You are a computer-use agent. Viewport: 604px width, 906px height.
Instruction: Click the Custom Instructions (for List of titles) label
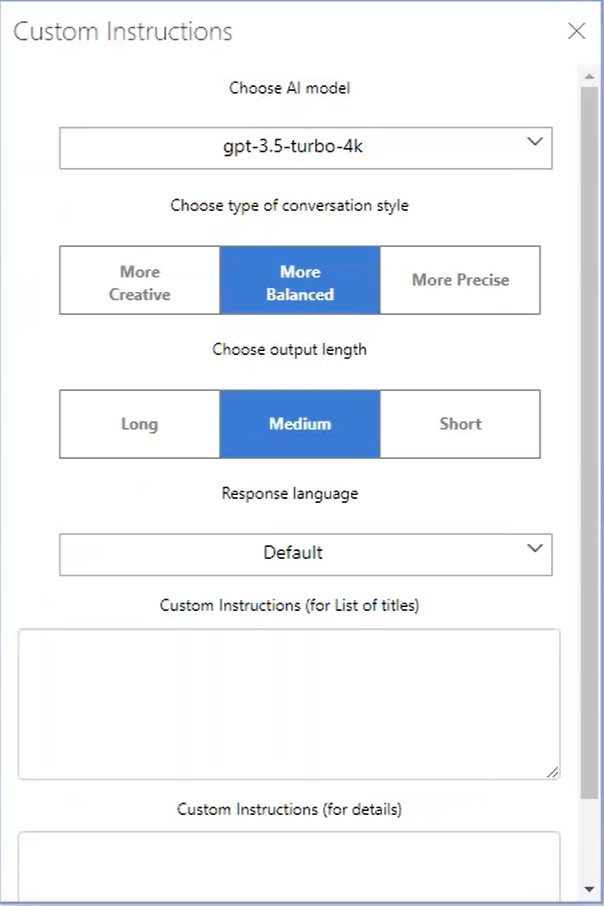click(289, 606)
